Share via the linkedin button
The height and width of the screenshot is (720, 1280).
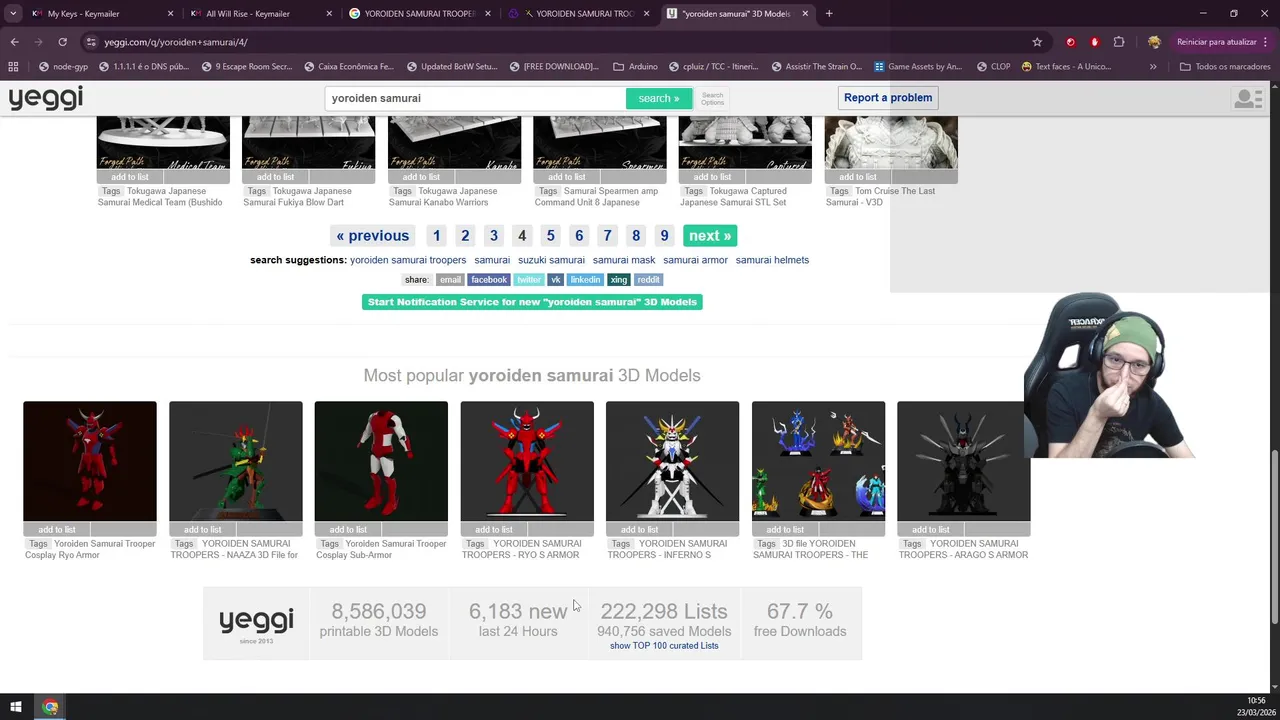click(585, 280)
